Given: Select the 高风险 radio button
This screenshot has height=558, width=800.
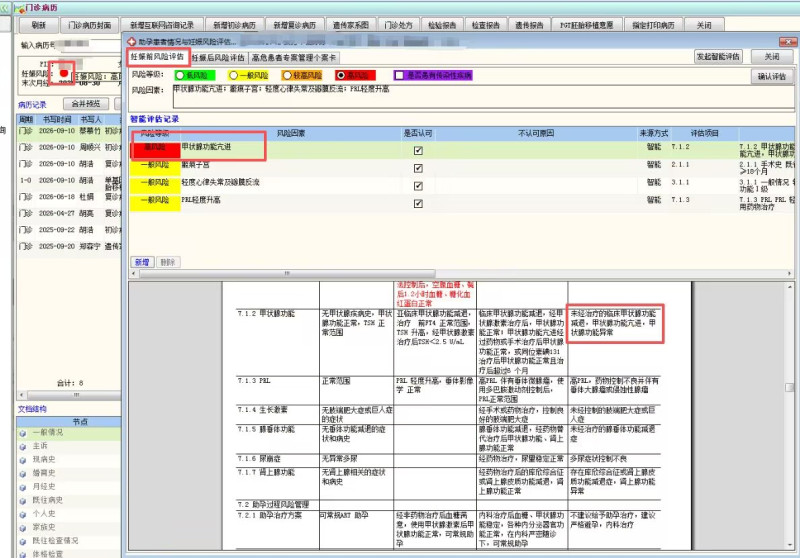Looking at the screenshot, I should [340, 75].
